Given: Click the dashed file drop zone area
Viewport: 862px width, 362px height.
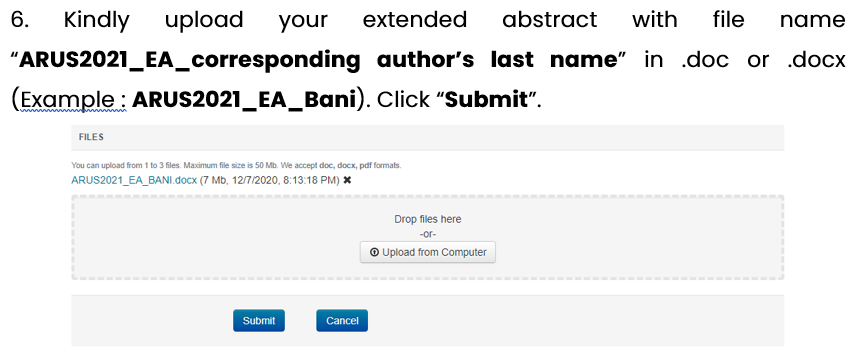Looking at the screenshot, I should 428,237.
